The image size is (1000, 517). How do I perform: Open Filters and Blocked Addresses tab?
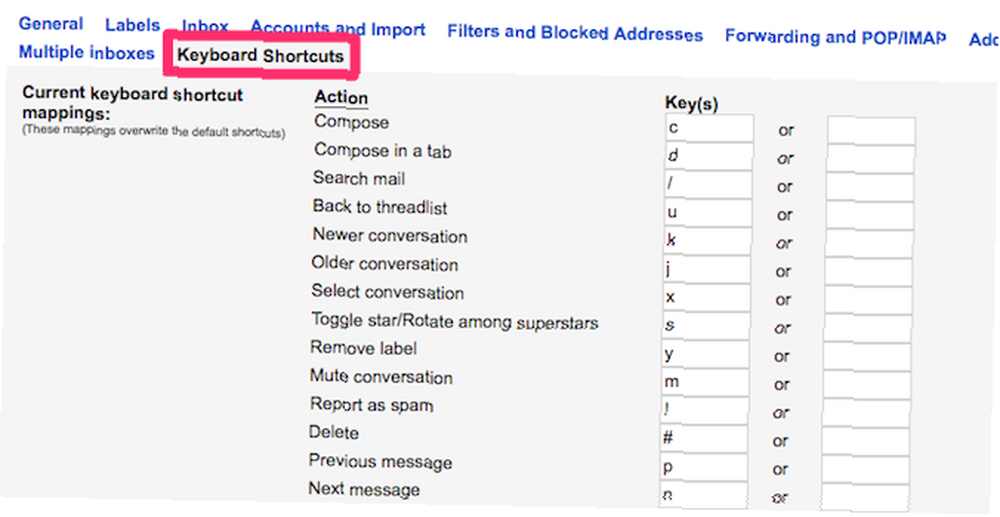point(575,33)
